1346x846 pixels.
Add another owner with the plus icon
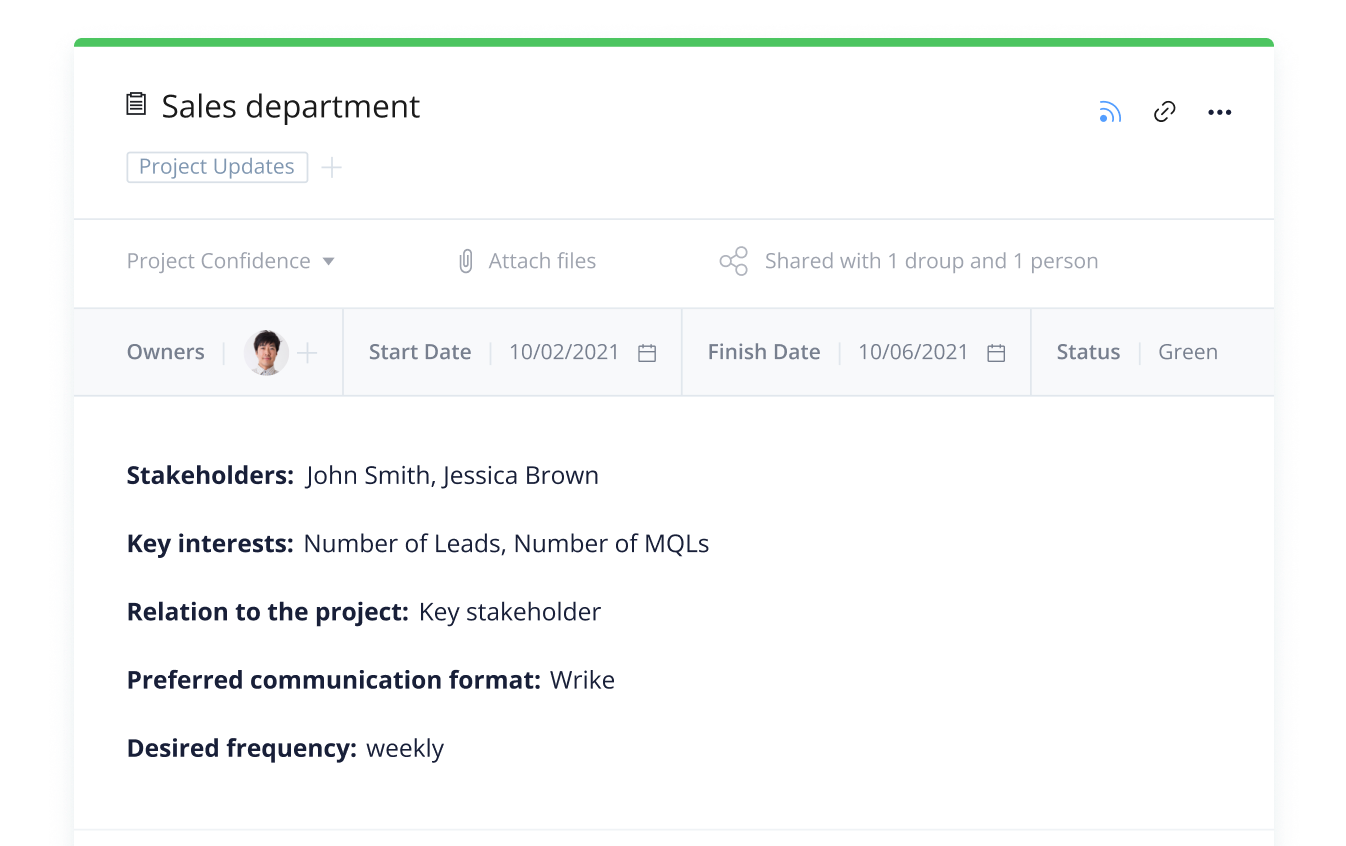pos(308,352)
